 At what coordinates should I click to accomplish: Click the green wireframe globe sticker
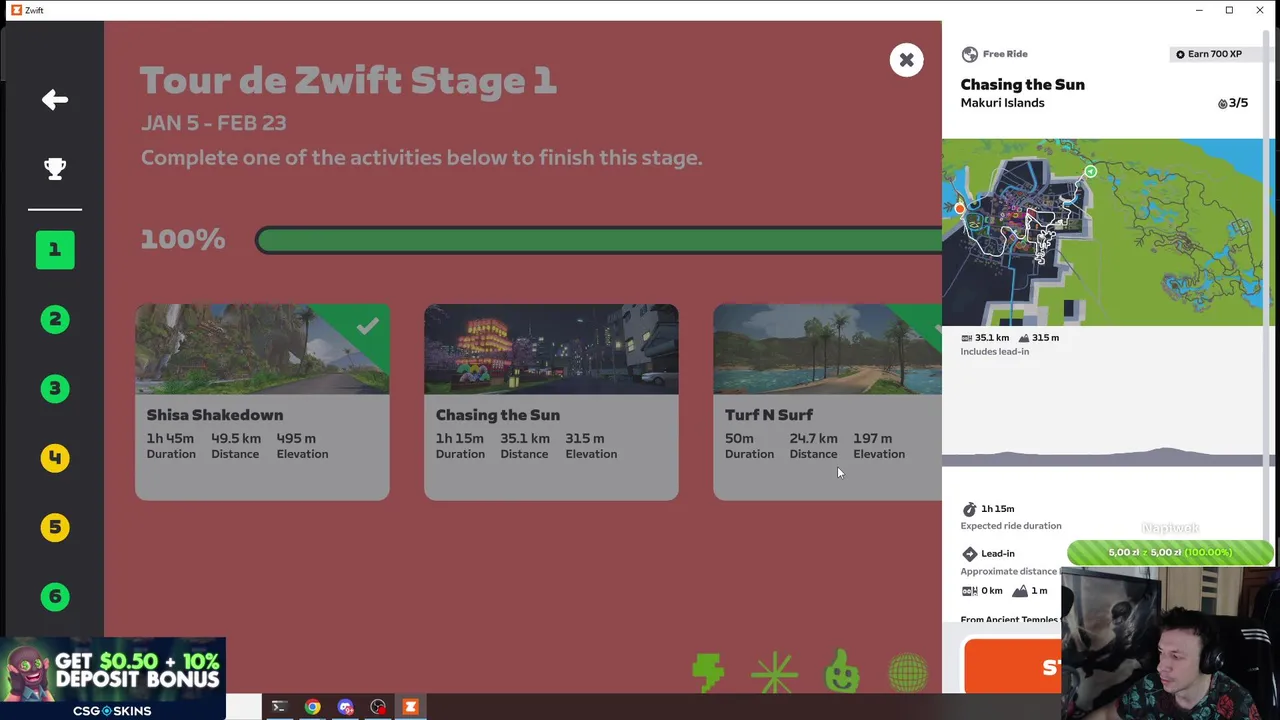pyautogui.click(x=908, y=672)
